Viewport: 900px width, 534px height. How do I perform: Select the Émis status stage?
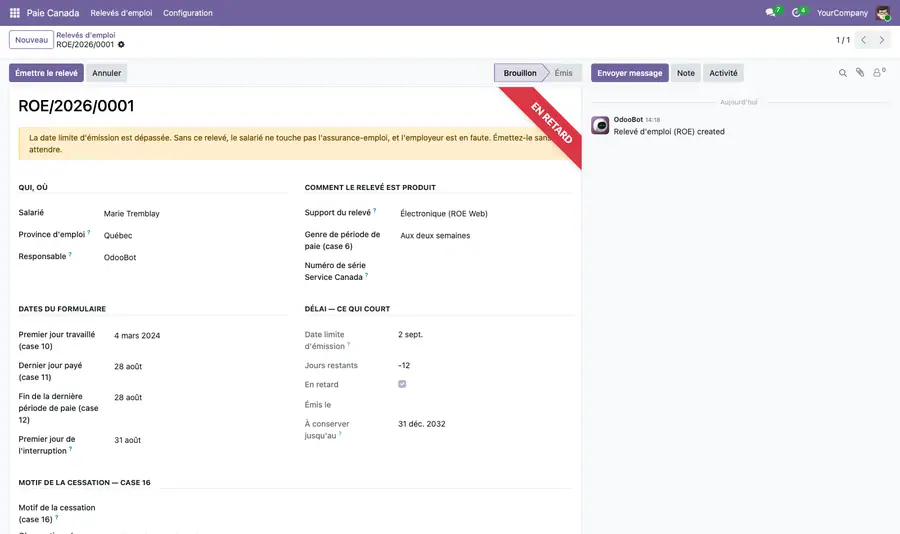point(563,73)
